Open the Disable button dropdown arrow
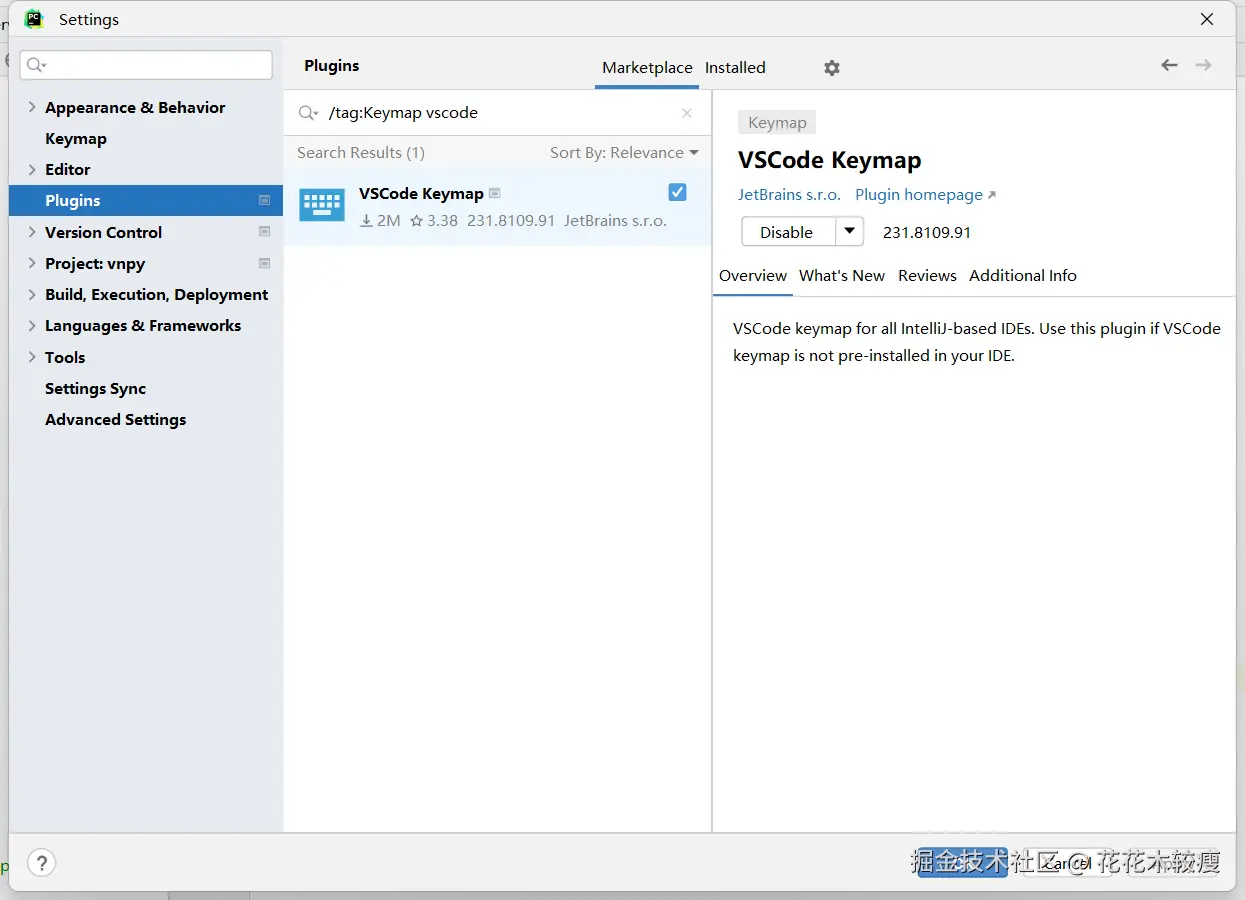The height and width of the screenshot is (900, 1245). [x=849, y=231]
